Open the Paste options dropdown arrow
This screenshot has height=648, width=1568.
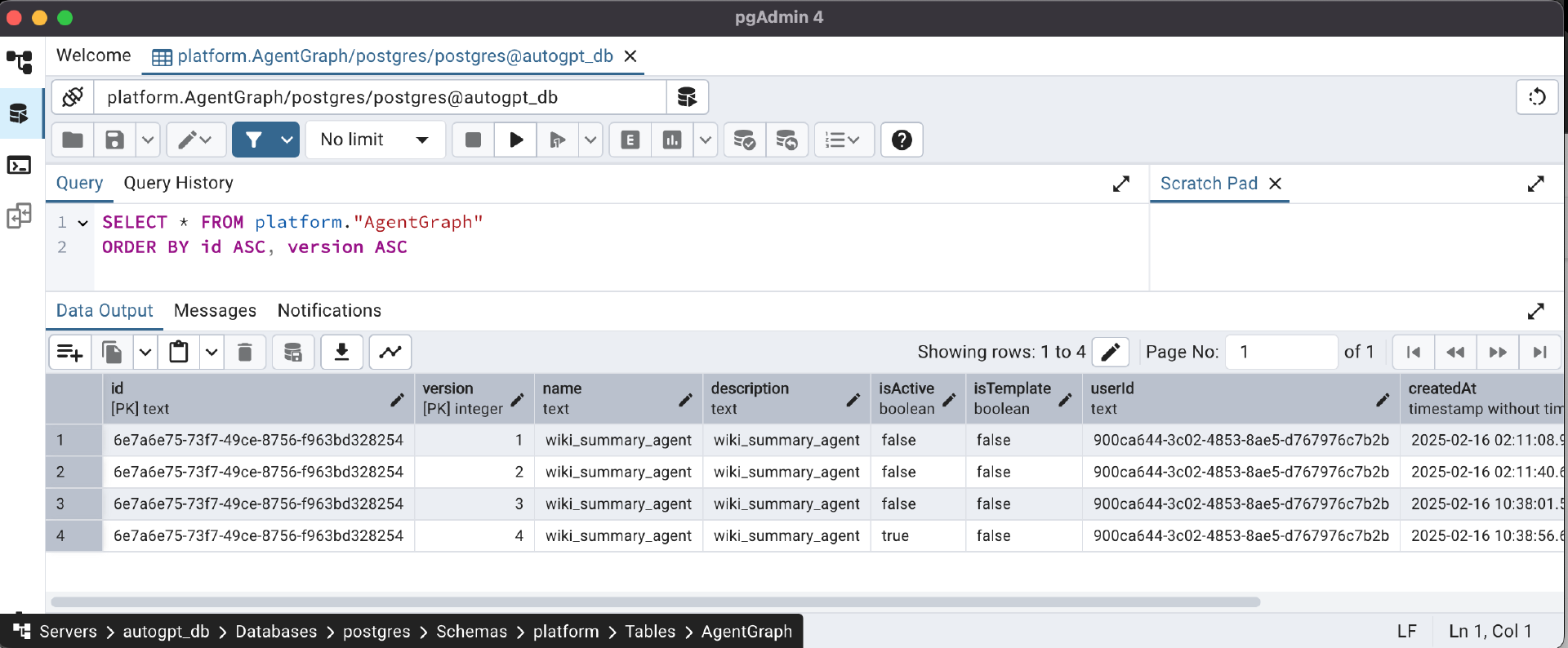[x=212, y=352]
